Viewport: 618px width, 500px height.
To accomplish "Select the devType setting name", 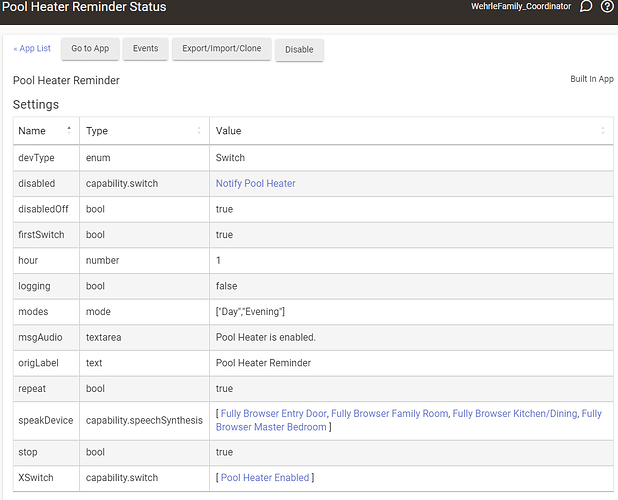I will 36,158.
